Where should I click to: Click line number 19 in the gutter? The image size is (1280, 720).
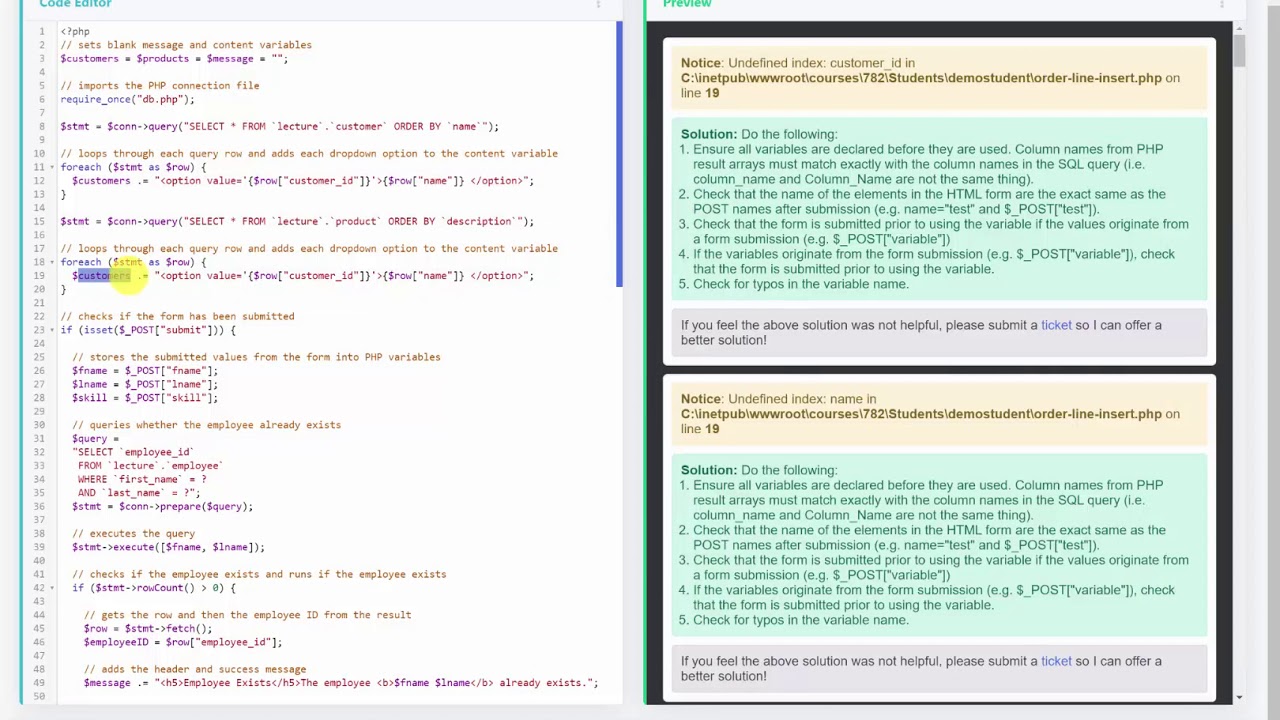click(x=39, y=276)
